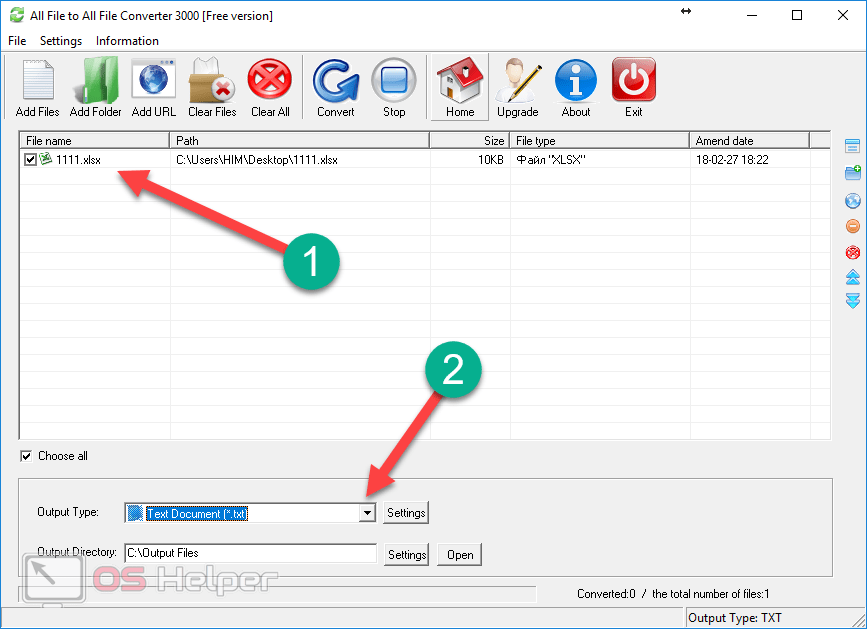The width and height of the screenshot is (867, 629).
Task: Click the sidebar add files list icon
Action: (853, 146)
